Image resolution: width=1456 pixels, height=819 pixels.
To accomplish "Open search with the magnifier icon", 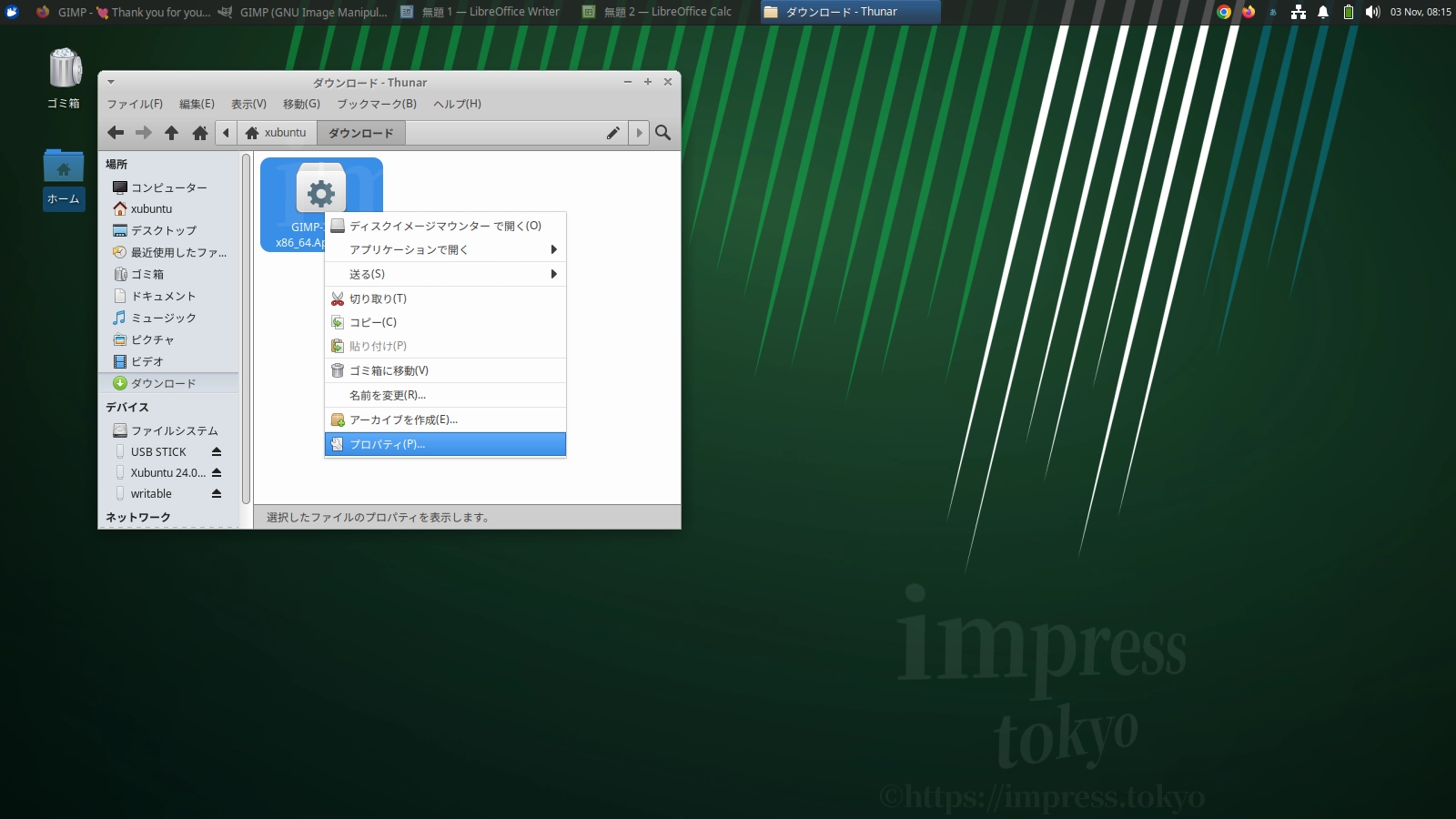I will [663, 133].
